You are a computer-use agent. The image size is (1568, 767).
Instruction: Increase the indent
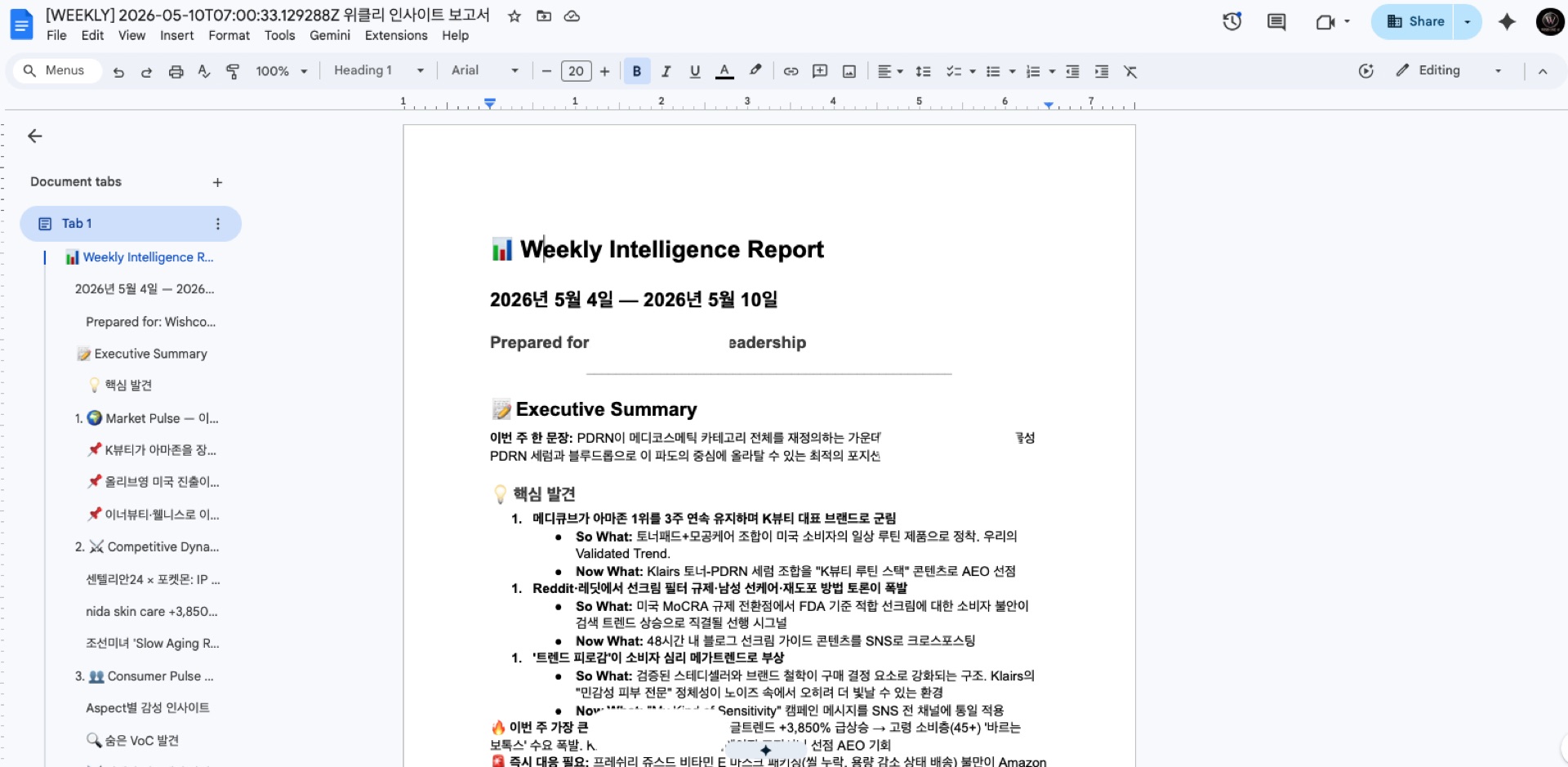[1102, 71]
